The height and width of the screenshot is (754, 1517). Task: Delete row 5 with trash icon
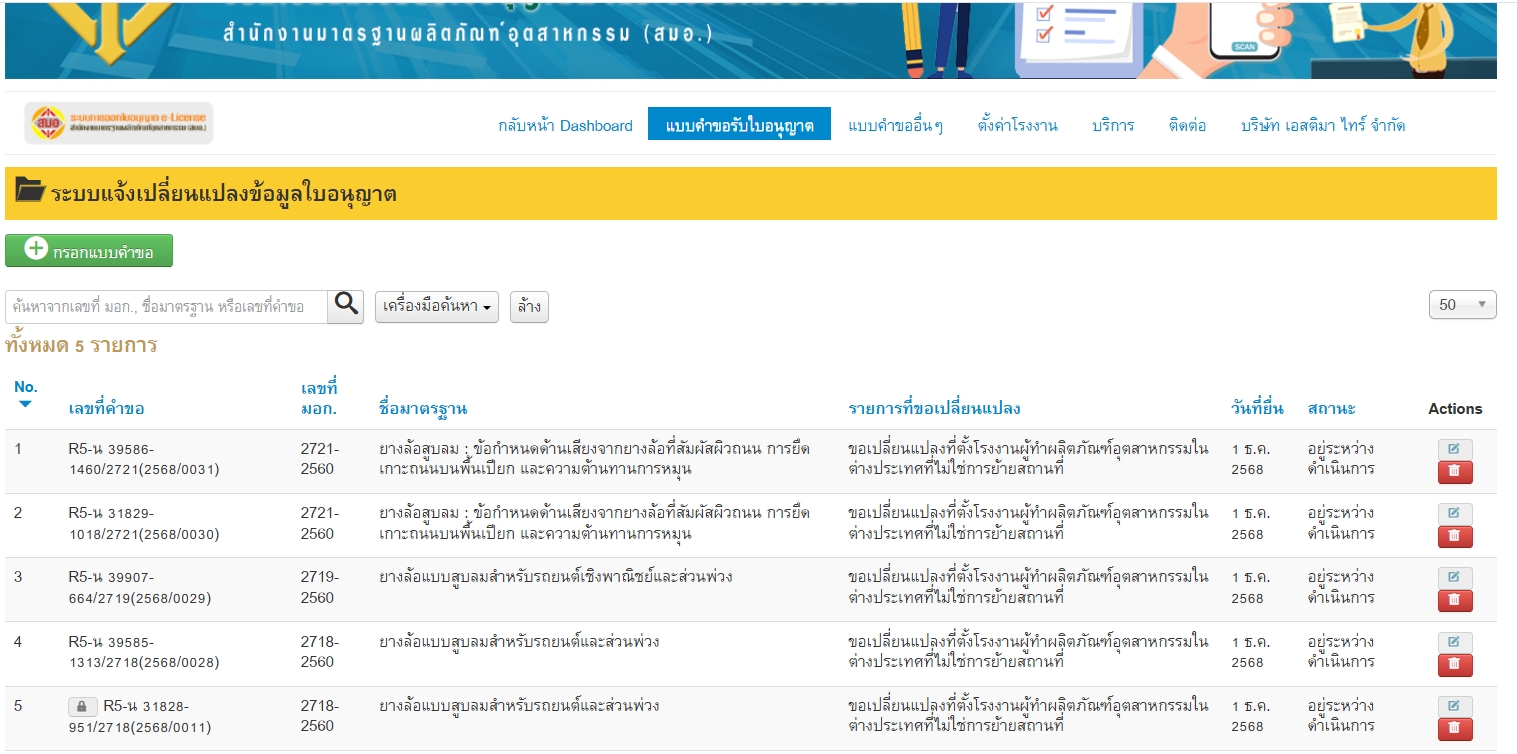(1454, 729)
